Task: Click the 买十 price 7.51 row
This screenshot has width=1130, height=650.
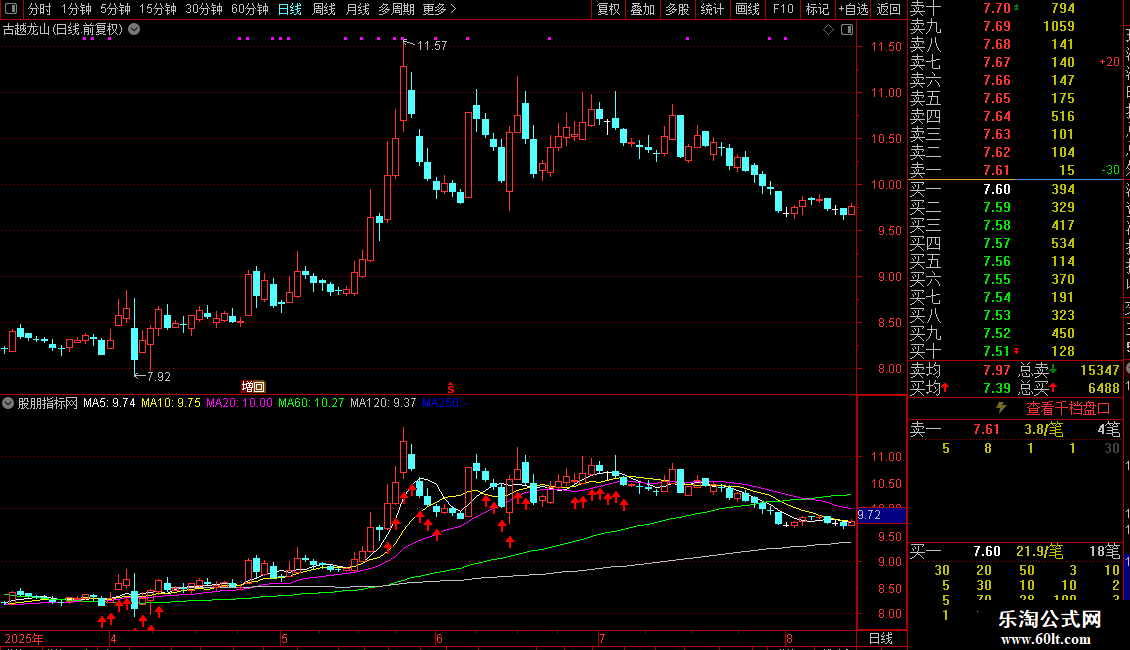Action: pyautogui.click(x=1015, y=351)
